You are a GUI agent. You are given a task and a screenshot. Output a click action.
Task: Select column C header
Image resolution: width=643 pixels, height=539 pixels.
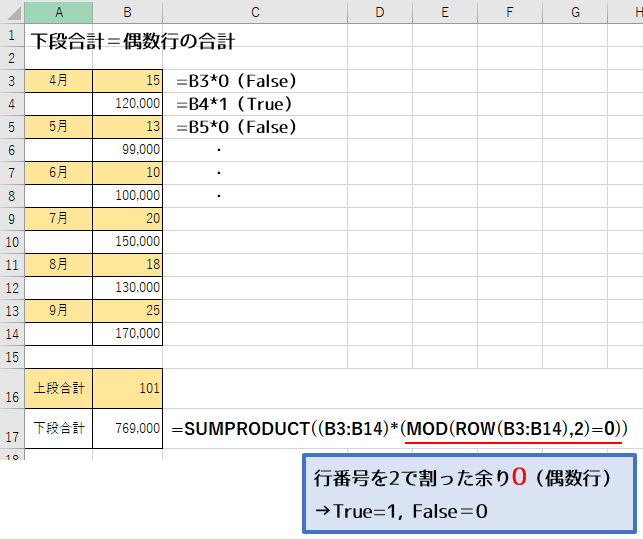[255, 12]
